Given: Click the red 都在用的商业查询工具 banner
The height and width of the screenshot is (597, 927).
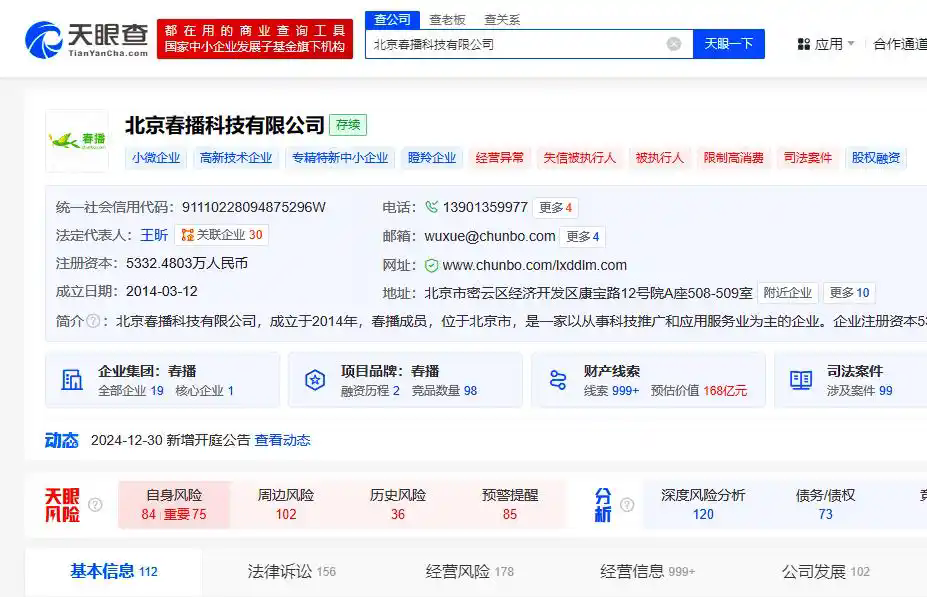Looking at the screenshot, I should 255,39.
